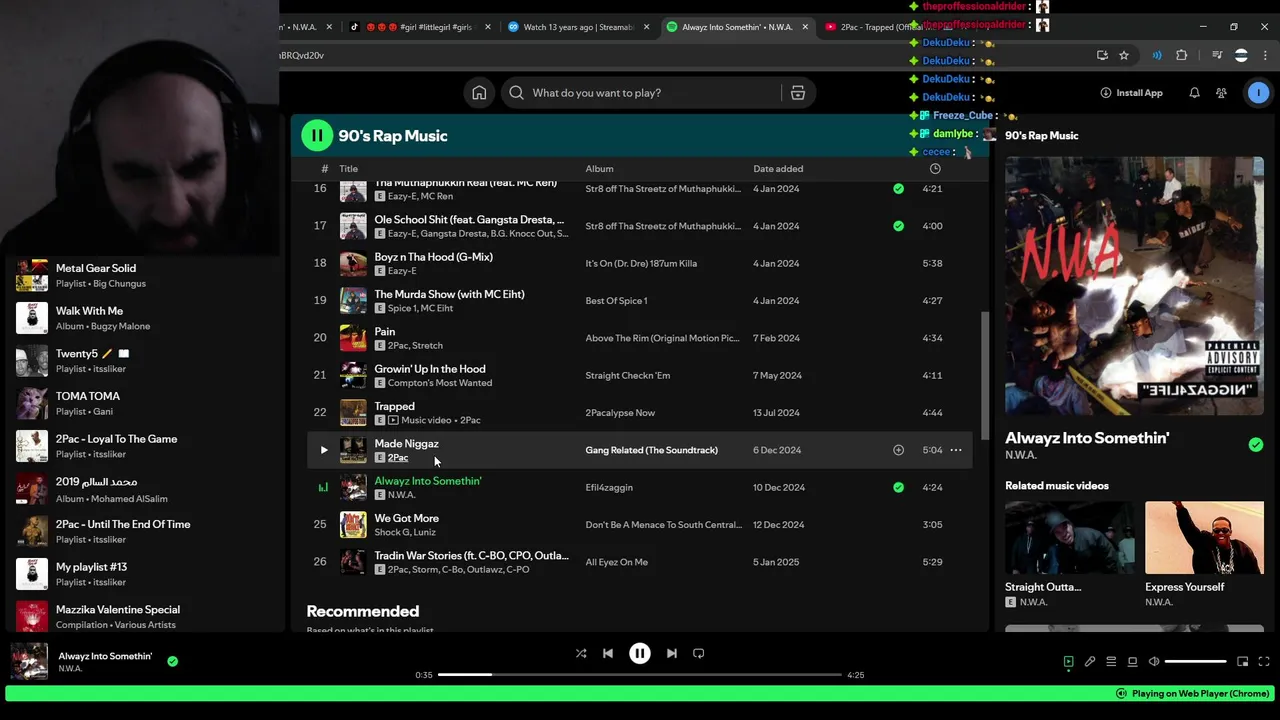The width and height of the screenshot is (1280, 720).
Task: Open the notifications bell
Action: coord(1194,93)
